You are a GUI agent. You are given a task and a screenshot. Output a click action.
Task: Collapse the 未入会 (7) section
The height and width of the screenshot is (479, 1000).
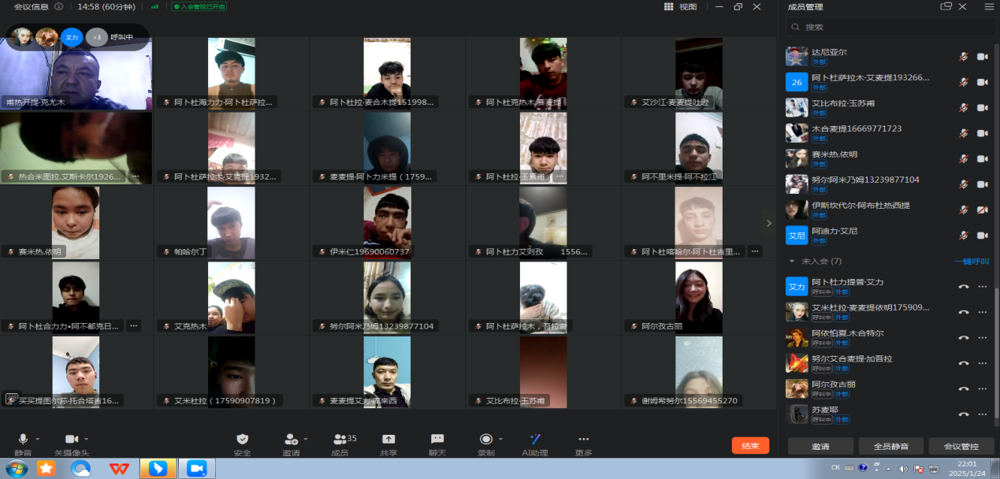click(792, 261)
